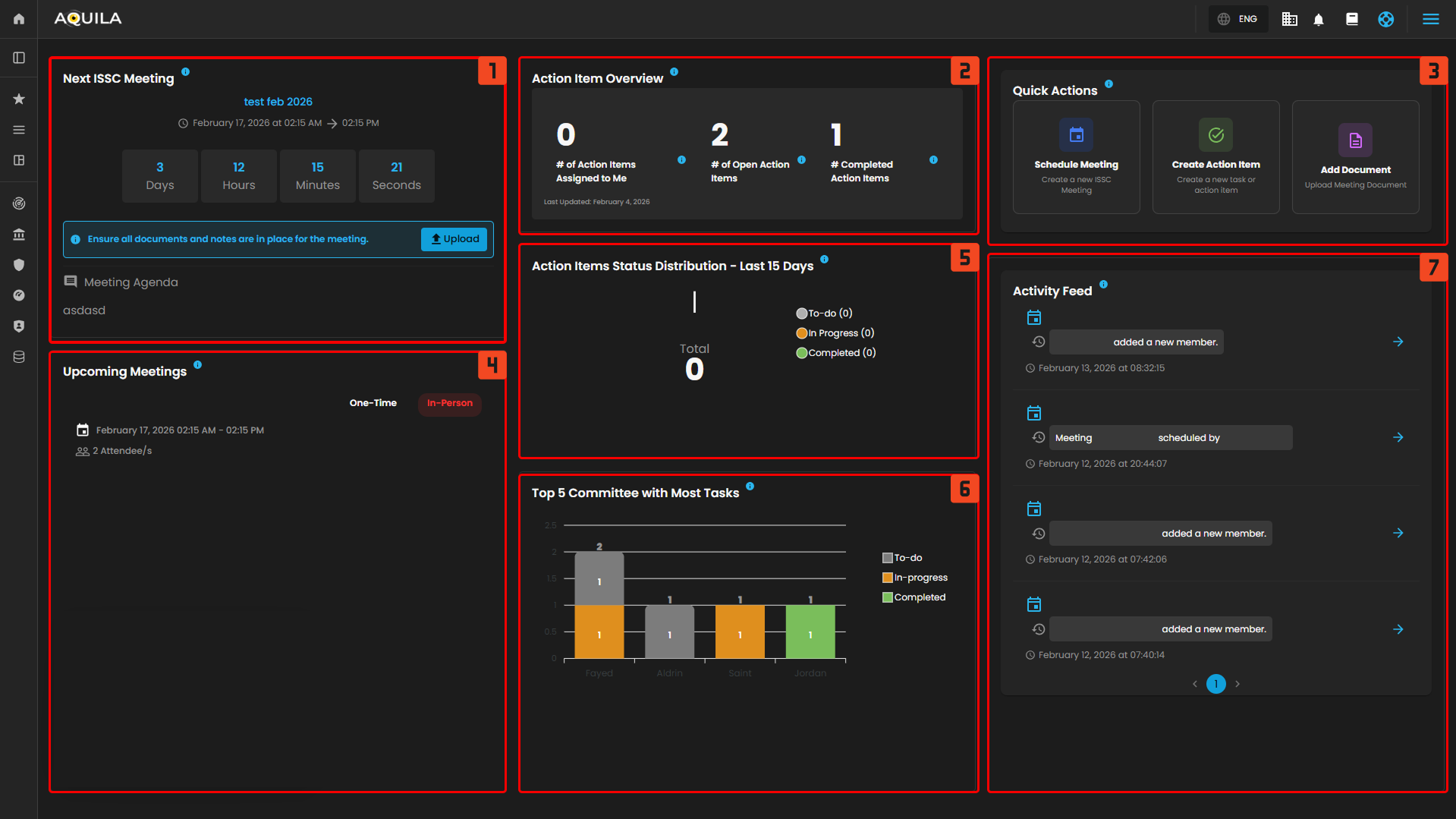This screenshot has height=819, width=1456.
Task: Open the test feb 2026 meeting link
Action: pyautogui.click(x=278, y=102)
